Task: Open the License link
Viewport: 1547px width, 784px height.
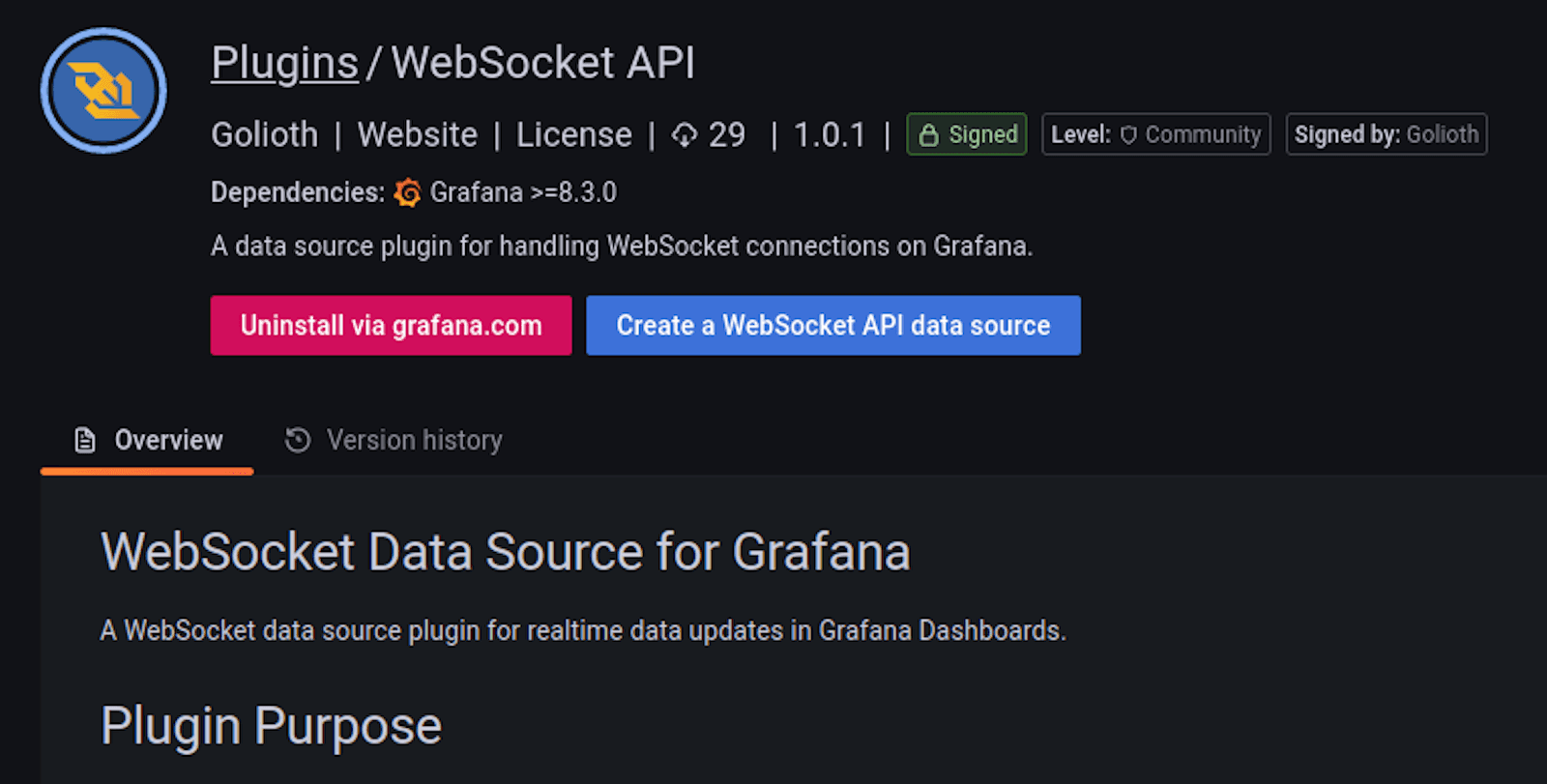Action: tap(573, 135)
